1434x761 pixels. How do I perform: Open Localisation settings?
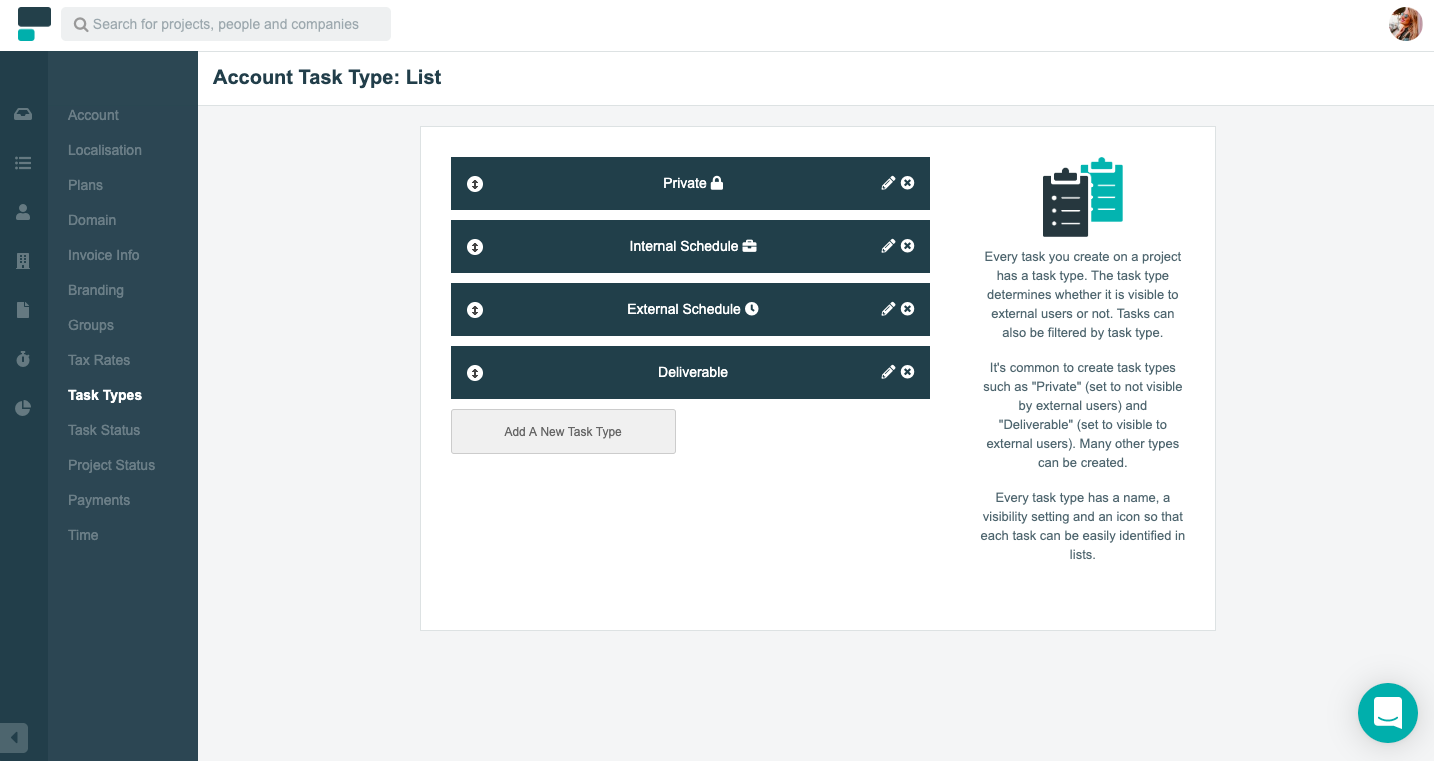point(105,150)
